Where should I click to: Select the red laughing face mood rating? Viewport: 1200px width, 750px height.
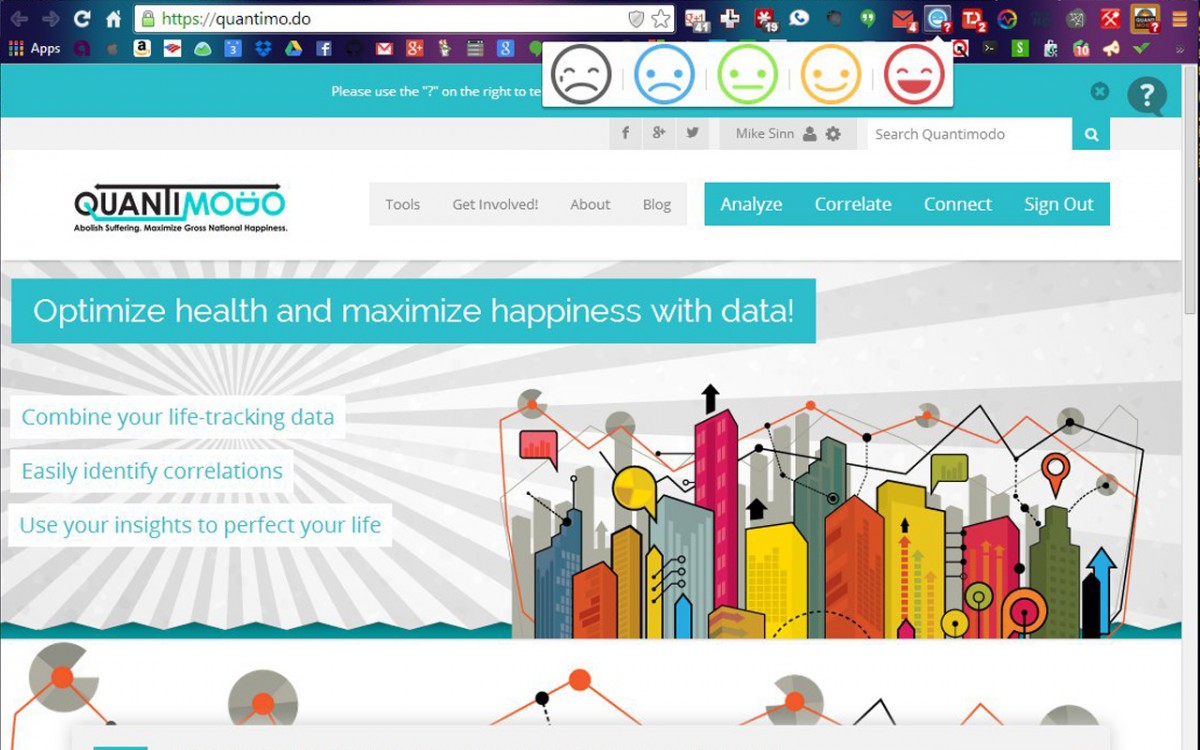pos(914,75)
